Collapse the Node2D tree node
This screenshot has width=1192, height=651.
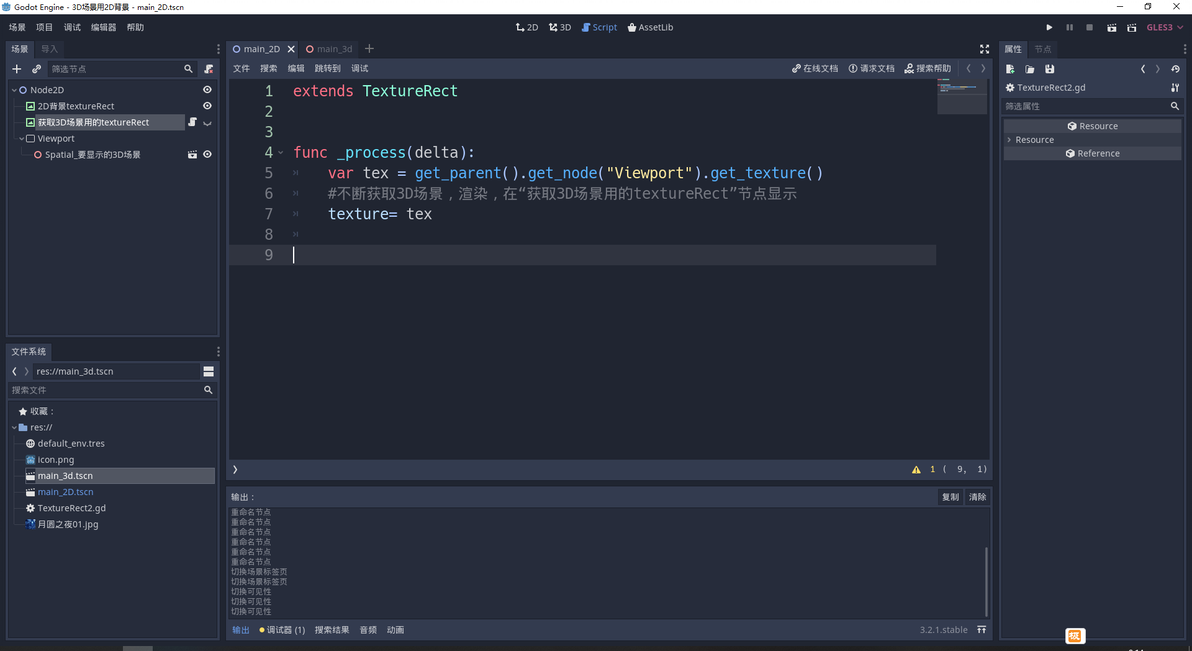tap(14, 90)
